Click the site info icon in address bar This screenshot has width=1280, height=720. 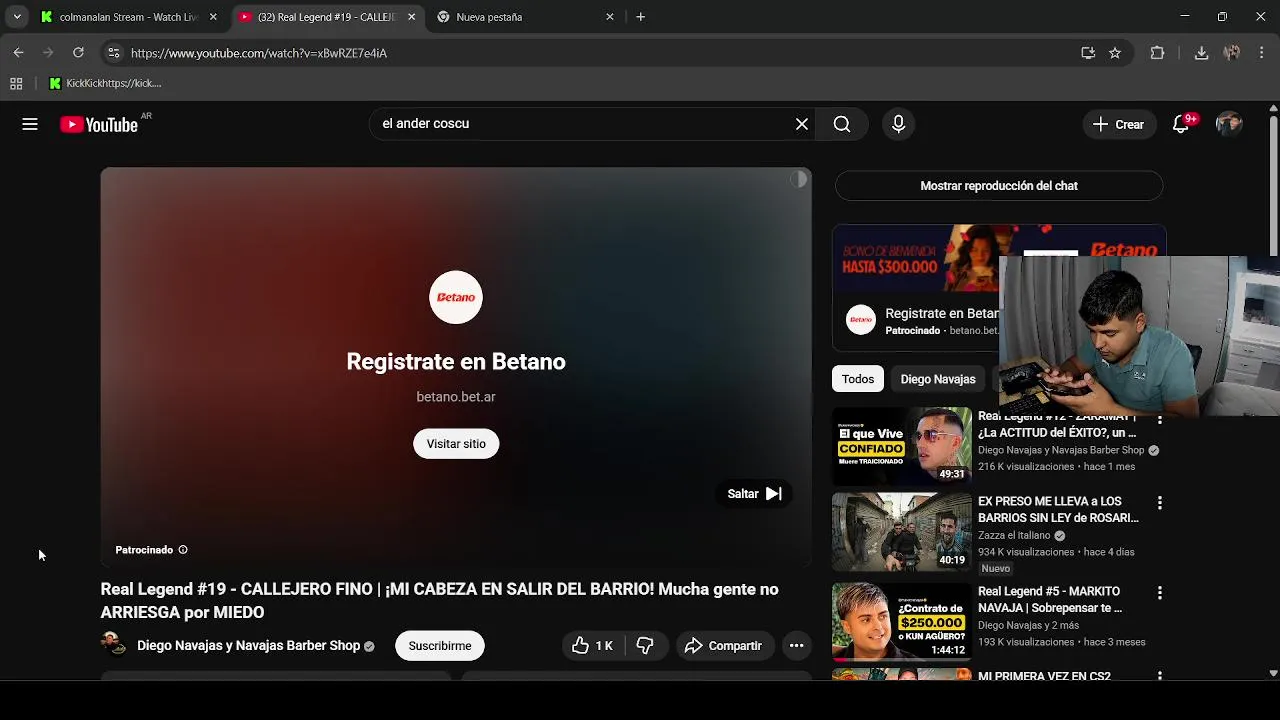click(x=113, y=53)
